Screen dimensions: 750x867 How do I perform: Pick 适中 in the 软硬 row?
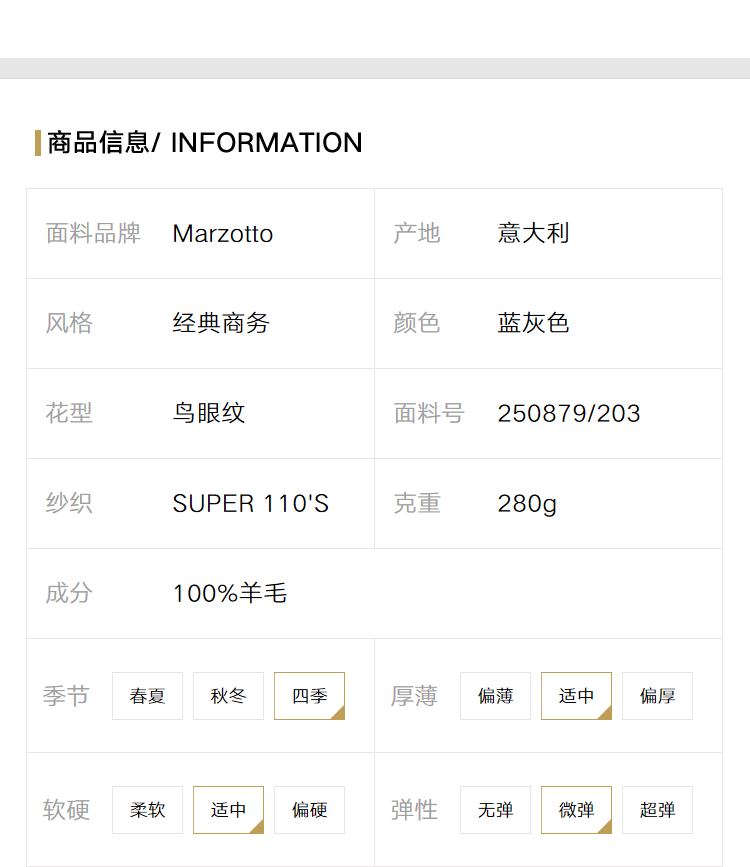[x=228, y=809]
